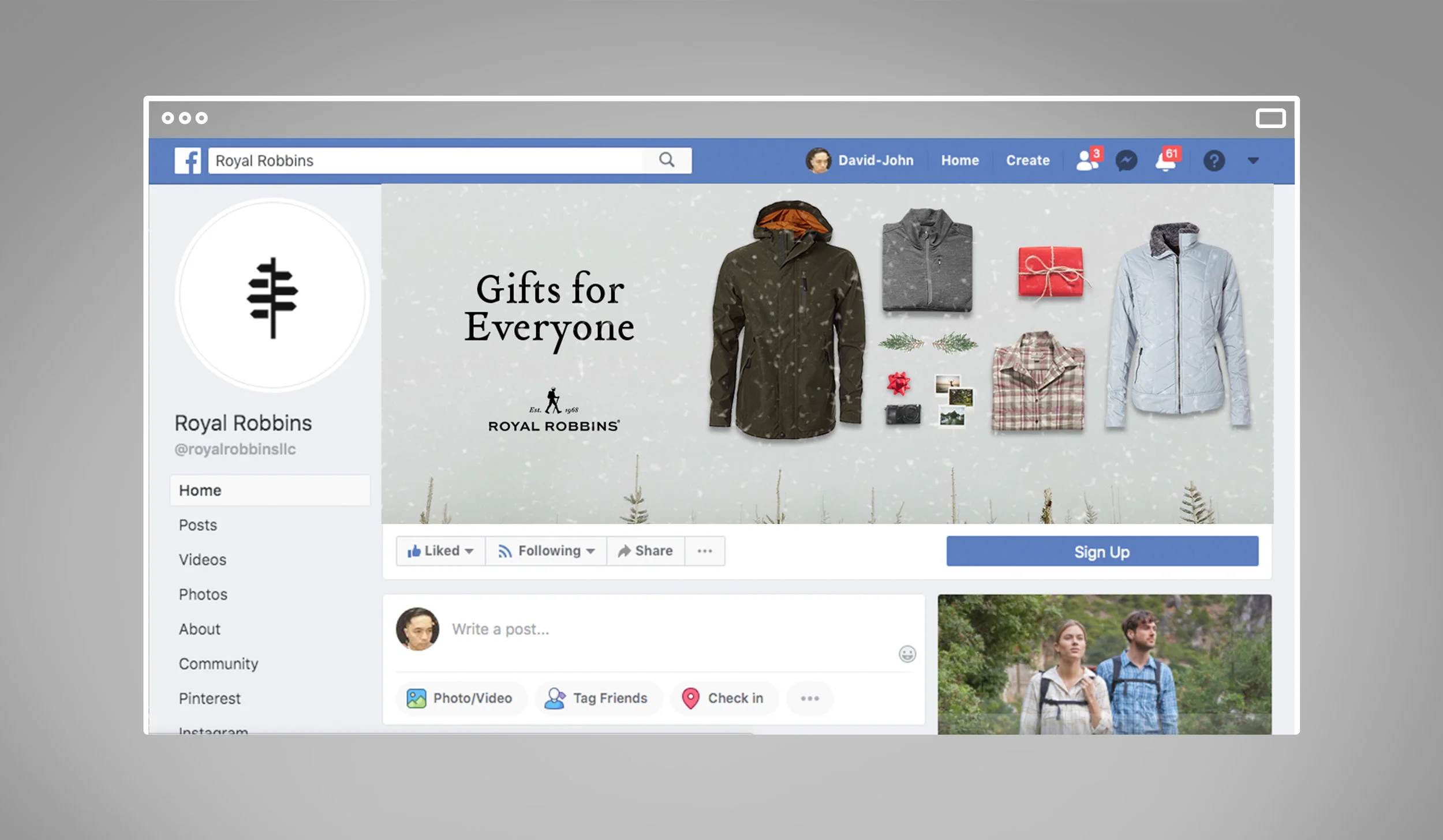Click the search magnifier icon

pos(667,160)
